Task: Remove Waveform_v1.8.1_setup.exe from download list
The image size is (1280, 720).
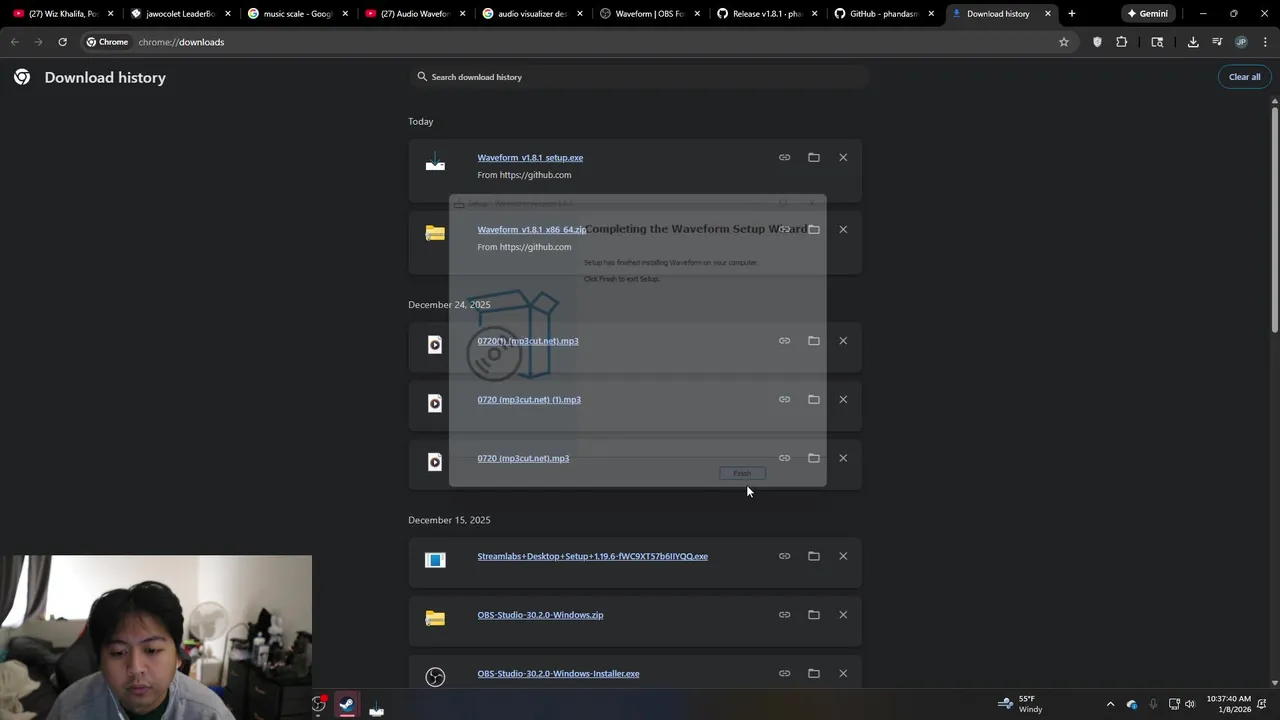Action: coord(843,157)
